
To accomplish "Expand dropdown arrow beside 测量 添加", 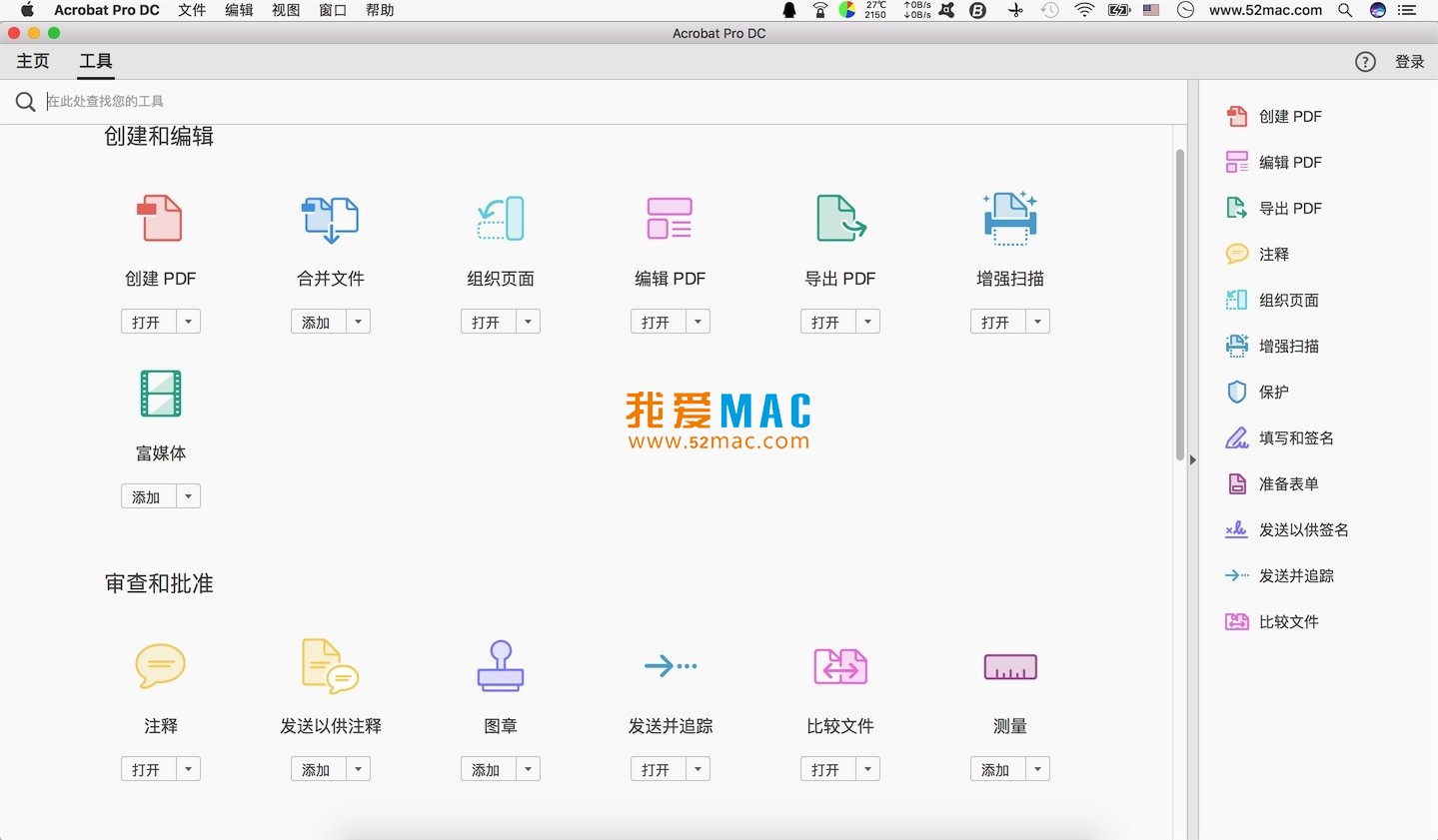I will (x=1037, y=769).
